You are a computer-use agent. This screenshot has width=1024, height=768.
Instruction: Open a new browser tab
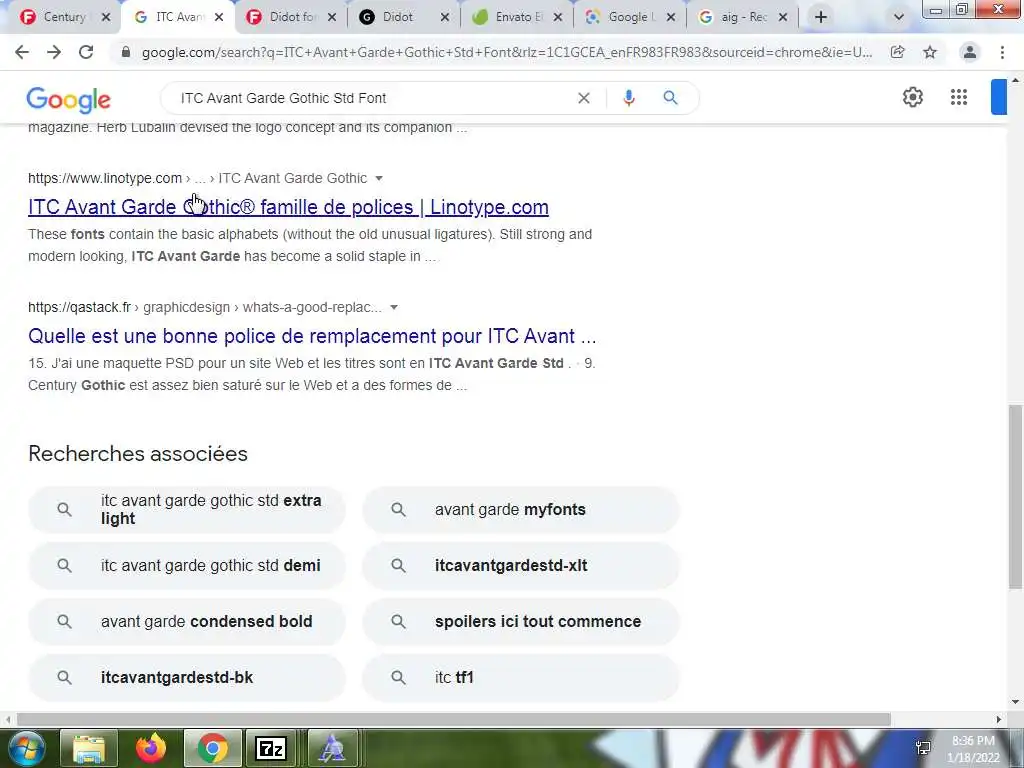[x=821, y=17]
